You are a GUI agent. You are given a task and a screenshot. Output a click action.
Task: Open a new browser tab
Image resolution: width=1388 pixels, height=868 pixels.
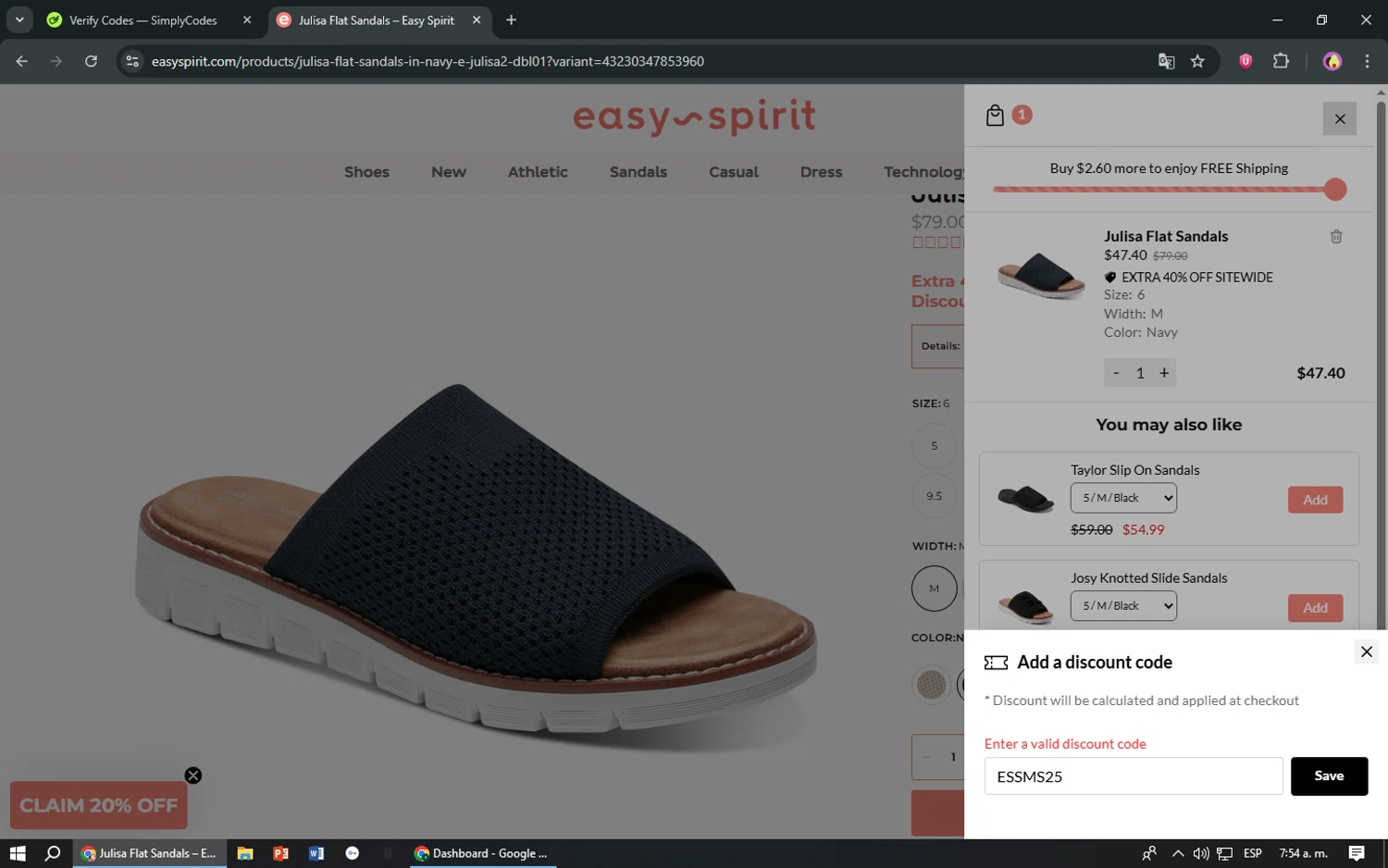(x=511, y=20)
